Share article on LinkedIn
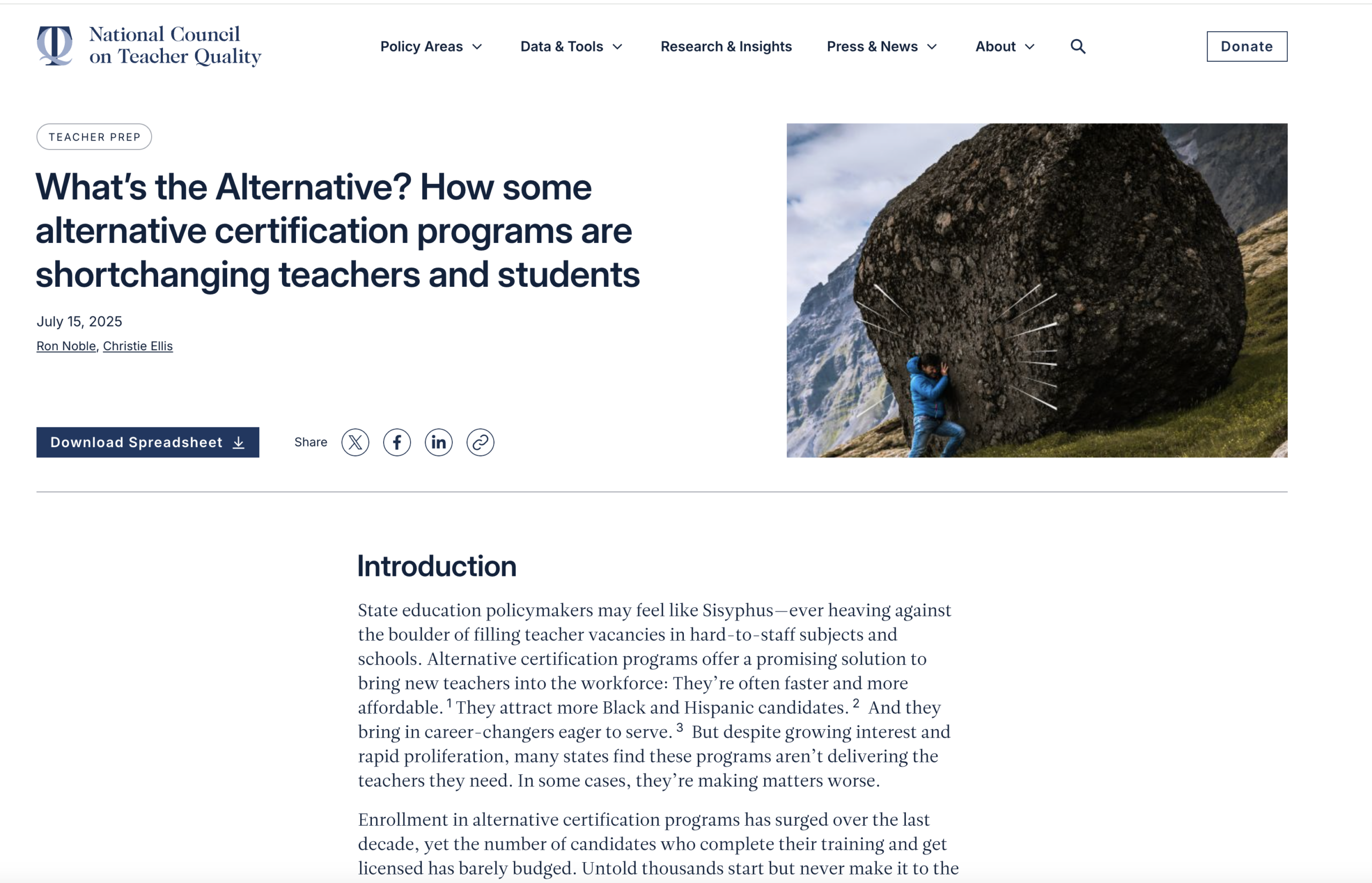 [438, 442]
